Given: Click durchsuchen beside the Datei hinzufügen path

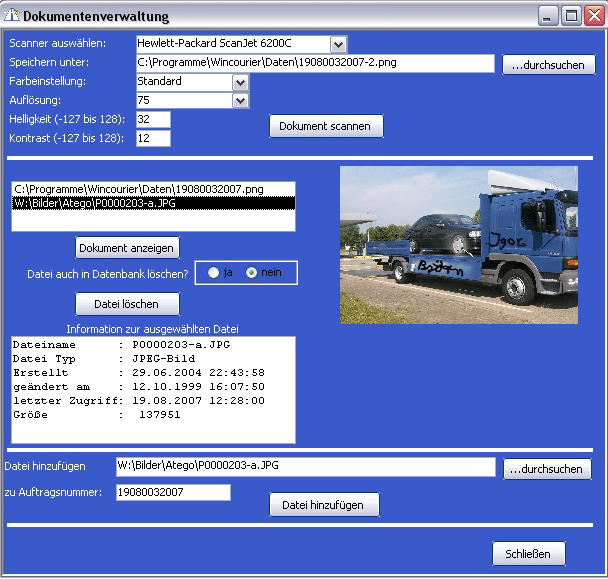Looking at the screenshot, I should click(548, 469).
